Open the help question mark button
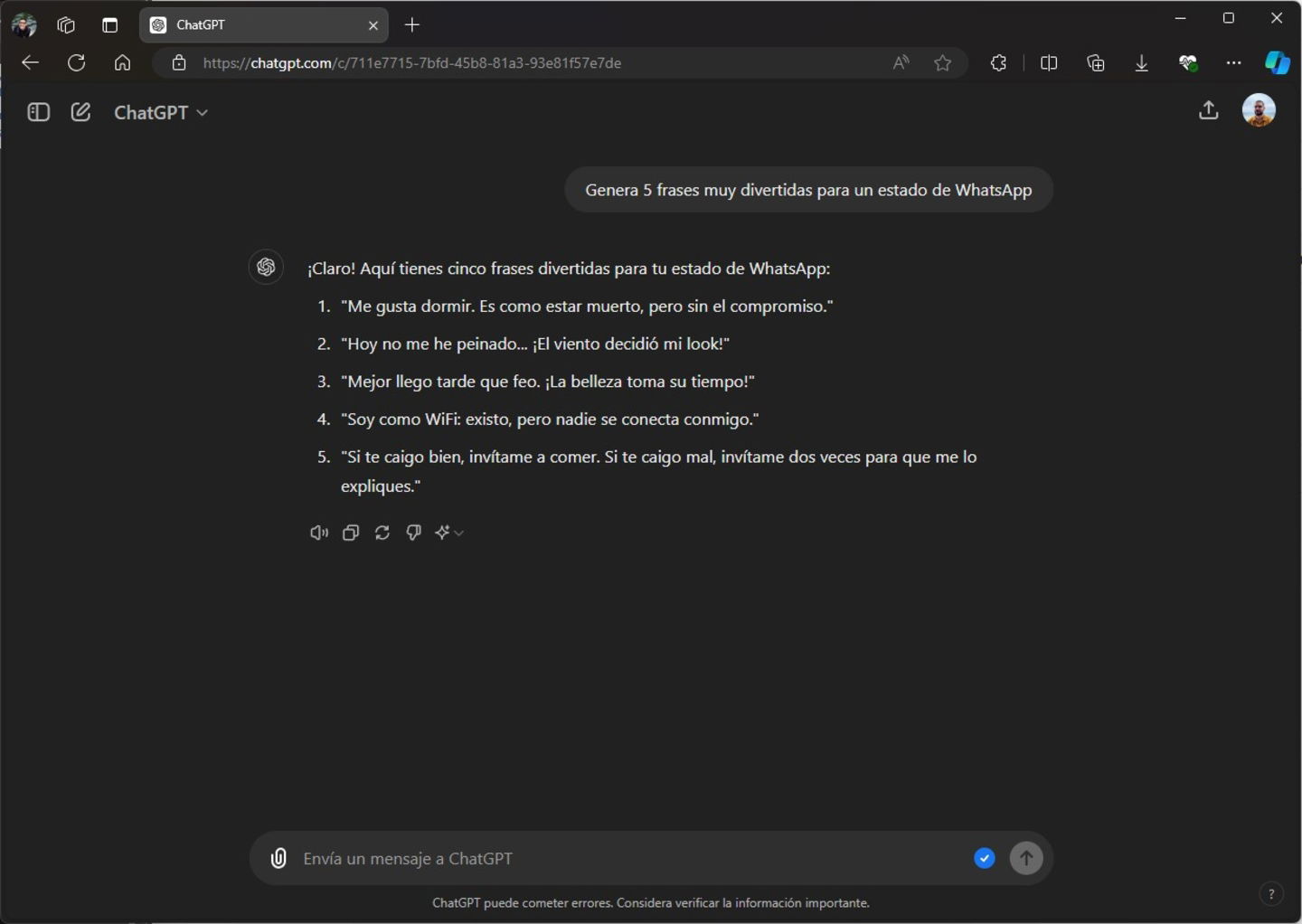The height and width of the screenshot is (924, 1302). point(1271,894)
